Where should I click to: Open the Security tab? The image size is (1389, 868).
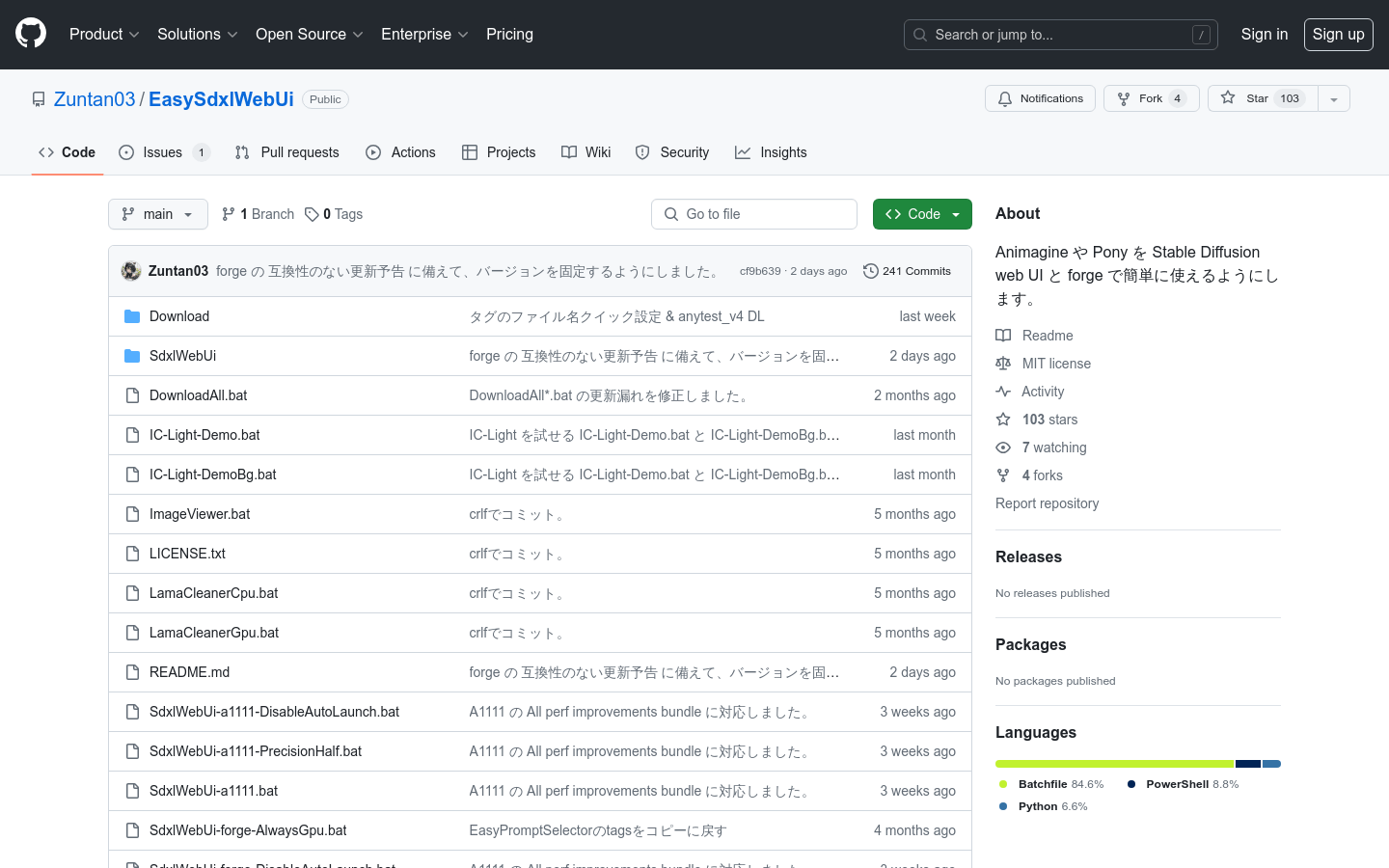coord(672,152)
